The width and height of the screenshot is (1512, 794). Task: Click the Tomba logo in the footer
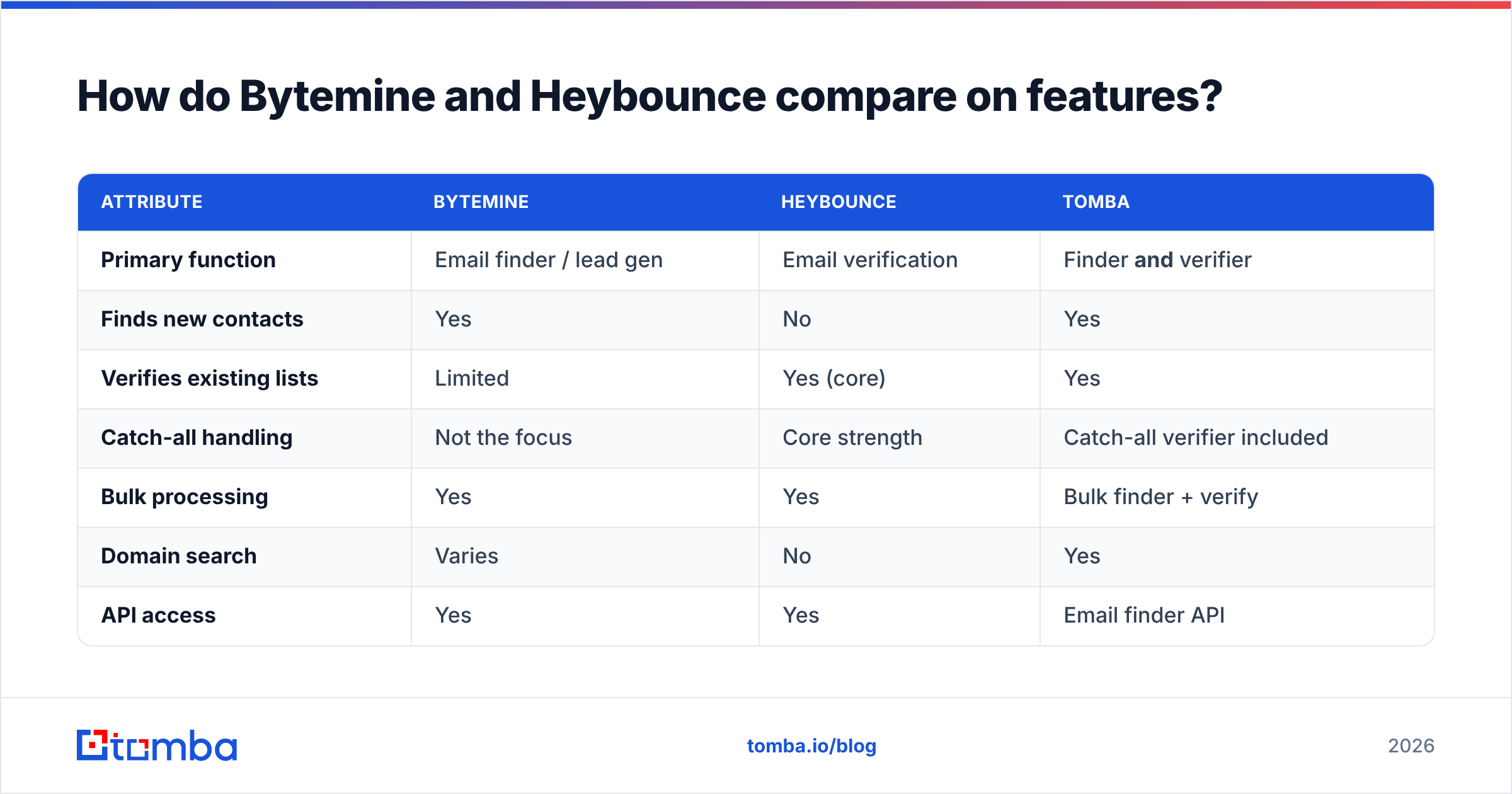(157, 745)
